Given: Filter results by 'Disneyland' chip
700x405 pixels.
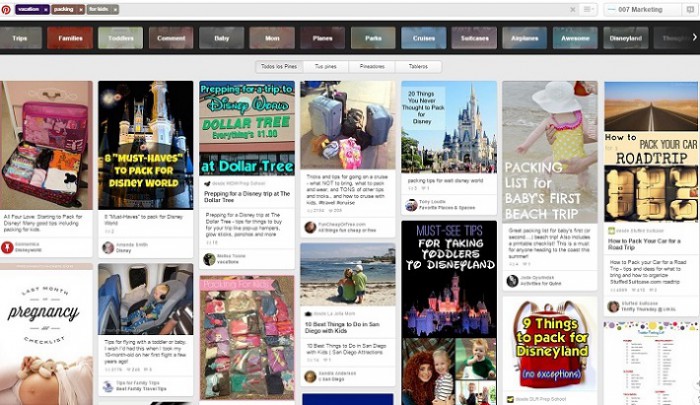Looking at the screenshot, I should click(626, 38).
